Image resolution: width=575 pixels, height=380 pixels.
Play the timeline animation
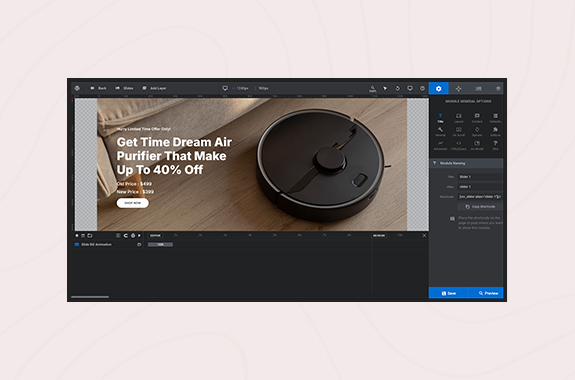[139, 235]
